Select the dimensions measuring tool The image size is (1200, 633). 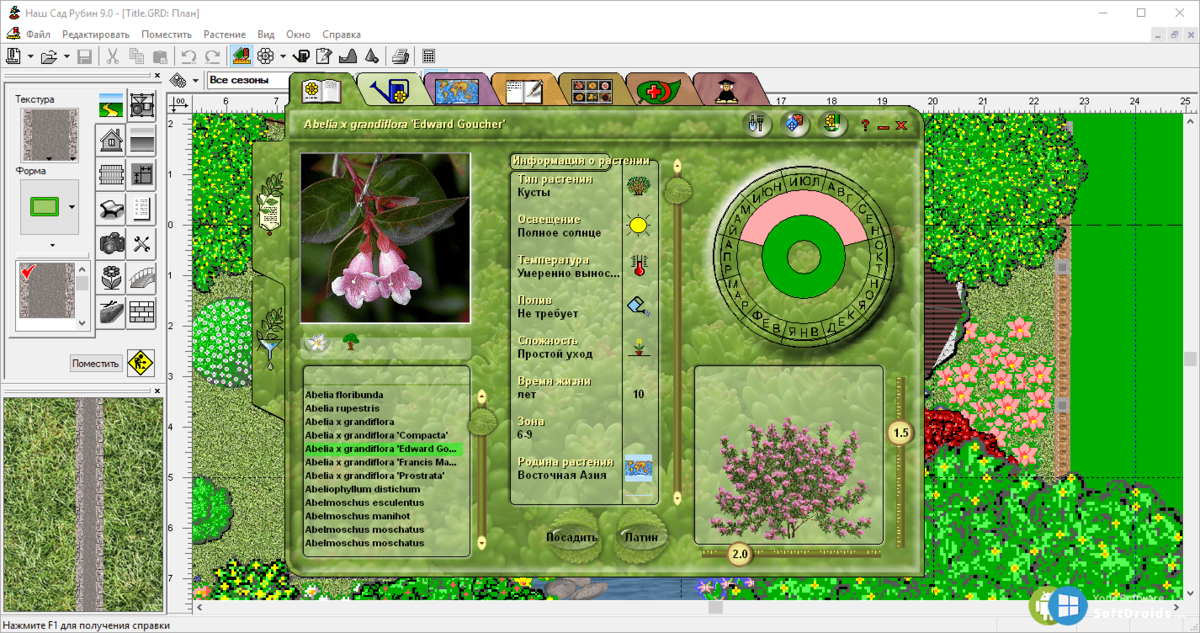(142, 174)
